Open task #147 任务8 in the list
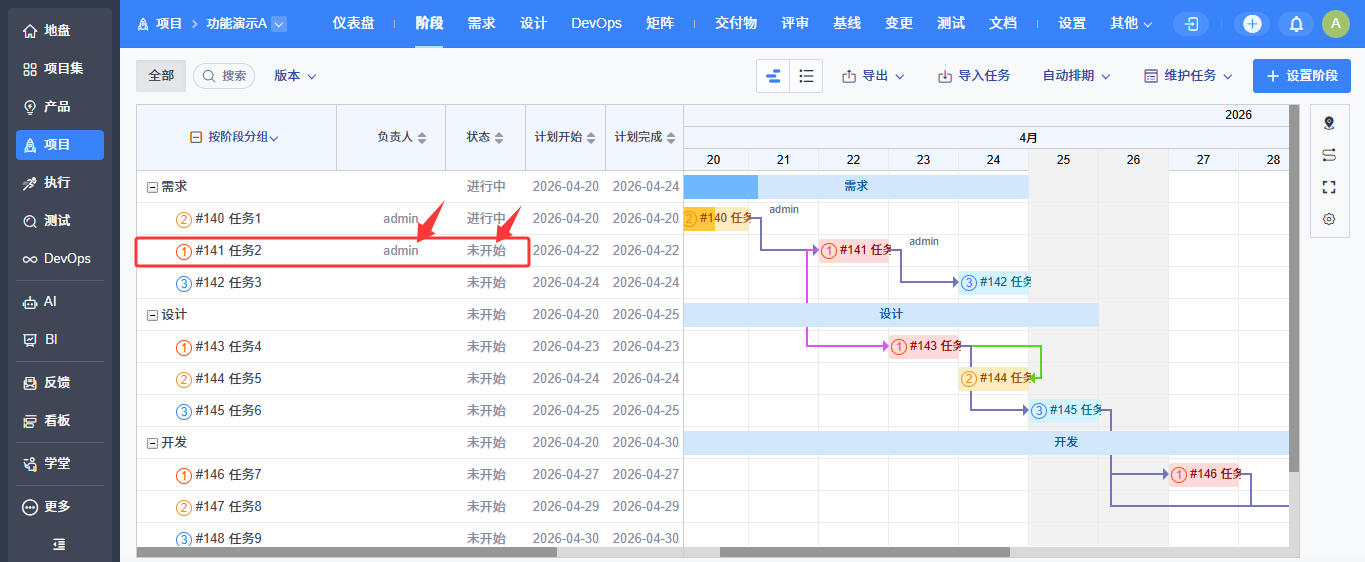 [x=228, y=507]
